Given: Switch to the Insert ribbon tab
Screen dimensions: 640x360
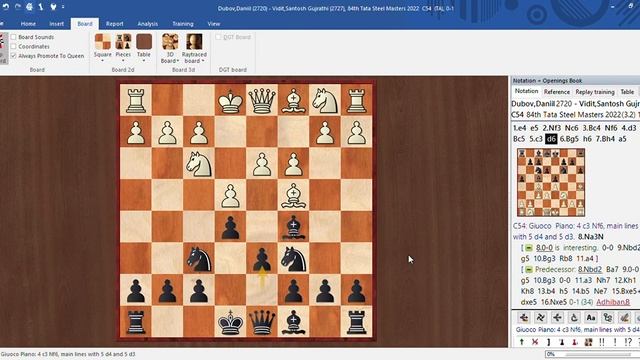Looking at the screenshot, I should 56,24.
